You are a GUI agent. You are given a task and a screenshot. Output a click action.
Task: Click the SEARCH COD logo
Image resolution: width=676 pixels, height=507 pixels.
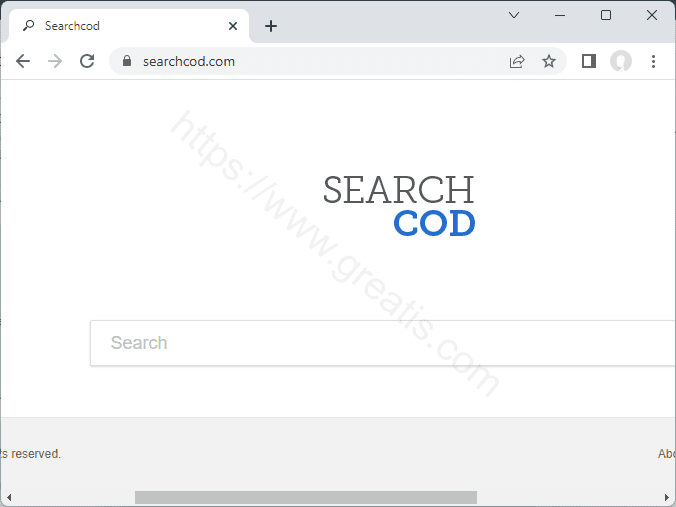[399, 206]
